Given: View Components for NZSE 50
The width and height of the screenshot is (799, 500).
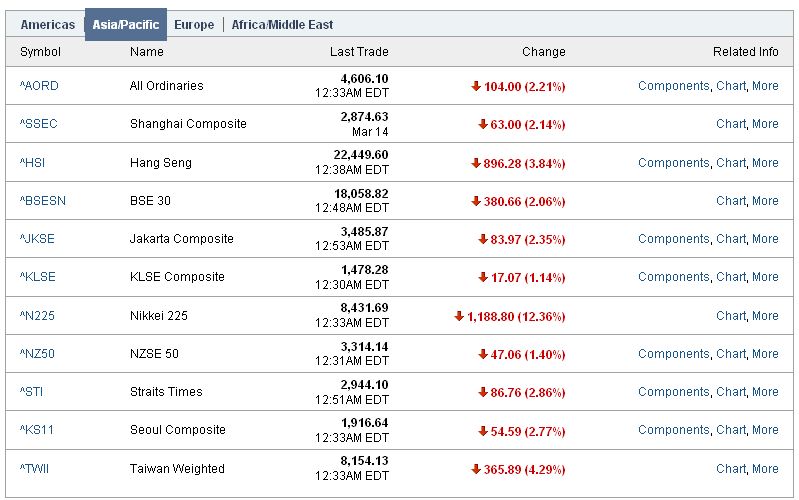Looking at the screenshot, I should pos(674,354).
